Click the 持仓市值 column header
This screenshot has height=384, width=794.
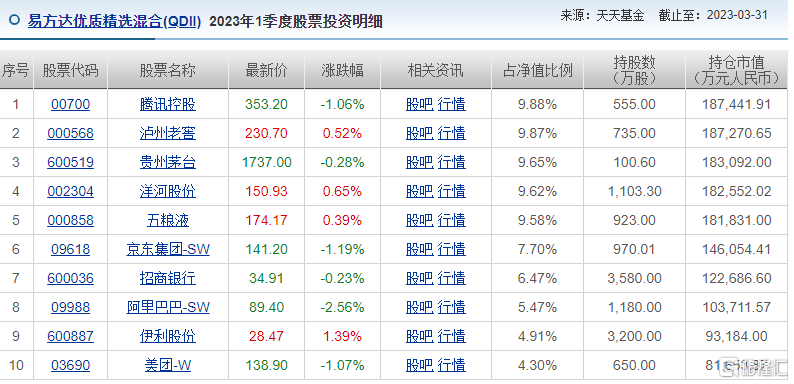(736, 70)
